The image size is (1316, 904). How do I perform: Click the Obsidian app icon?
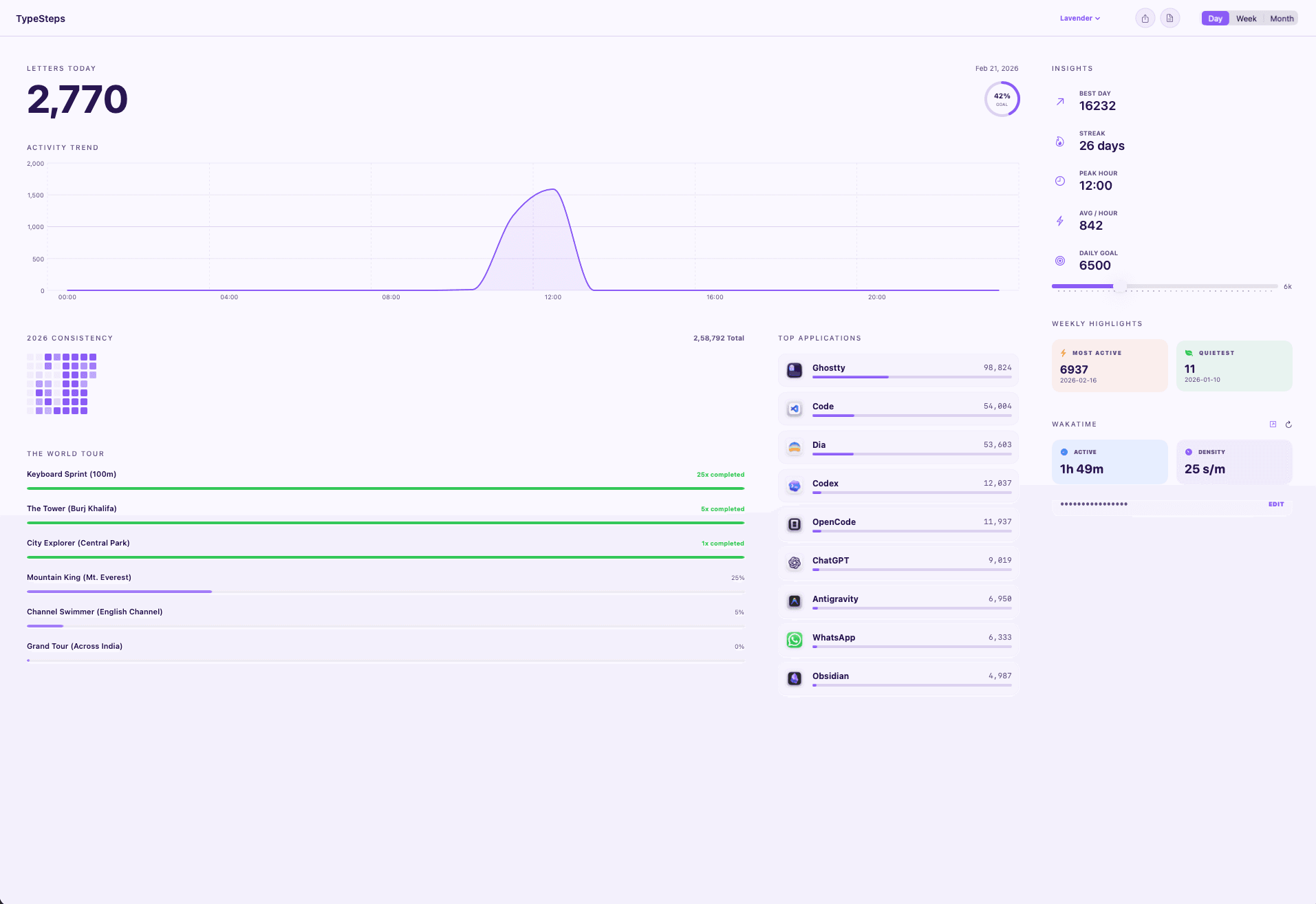coord(795,678)
